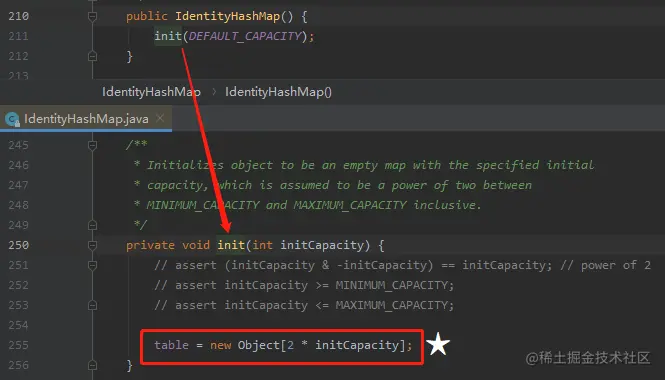The width and height of the screenshot is (665, 380).
Task: Toggle the assert comments fold at line 251
Action: point(92,265)
